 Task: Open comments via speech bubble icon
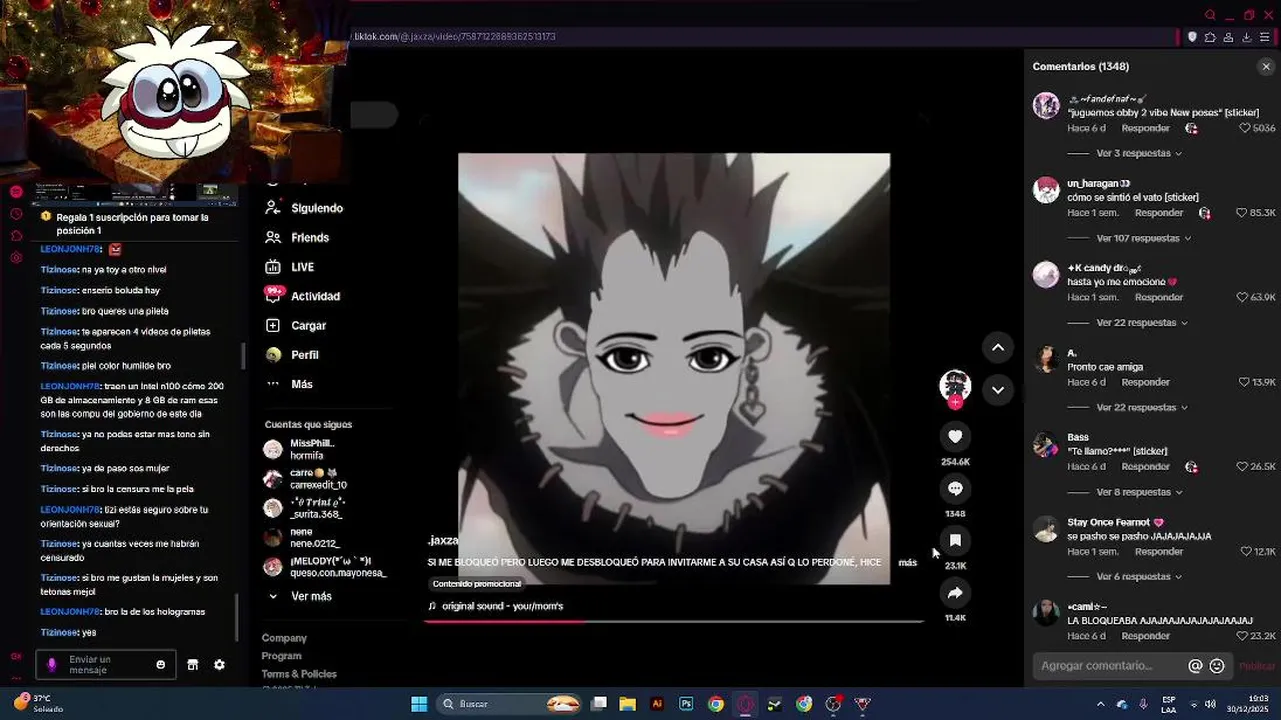(x=955, y=489)
